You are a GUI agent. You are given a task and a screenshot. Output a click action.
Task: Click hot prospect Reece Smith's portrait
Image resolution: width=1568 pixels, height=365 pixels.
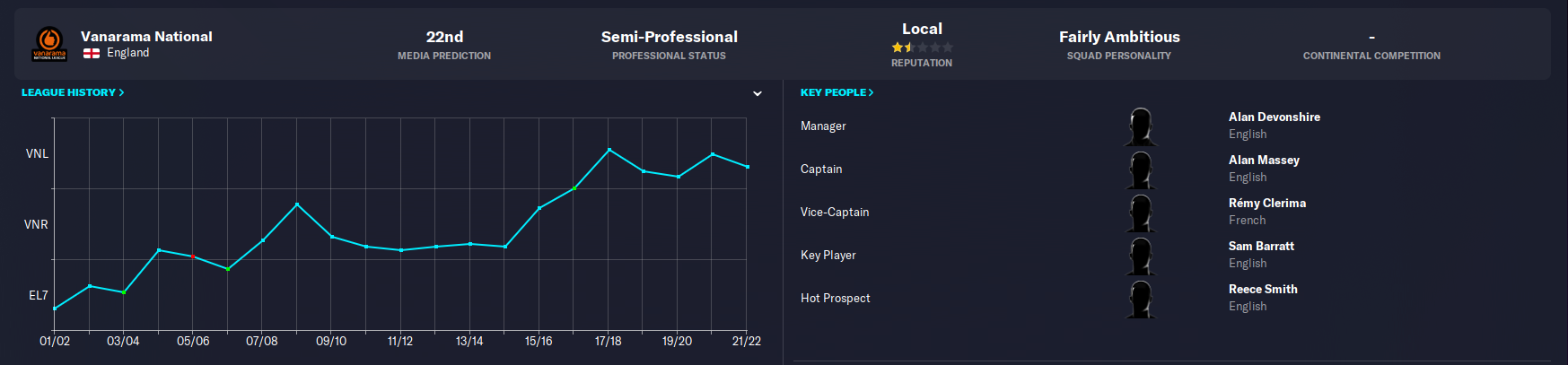[x=1141, y=299]
